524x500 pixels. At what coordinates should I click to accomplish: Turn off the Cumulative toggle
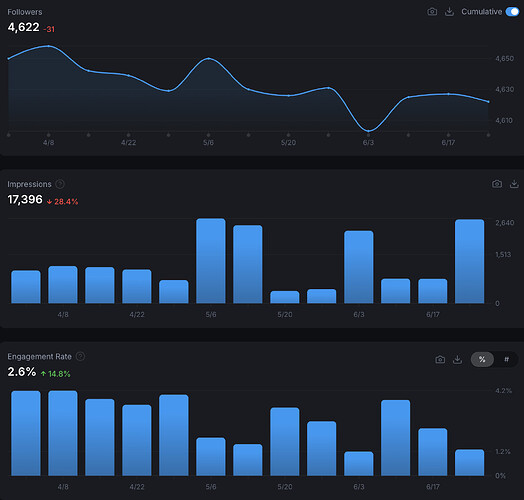click(512, 12)
